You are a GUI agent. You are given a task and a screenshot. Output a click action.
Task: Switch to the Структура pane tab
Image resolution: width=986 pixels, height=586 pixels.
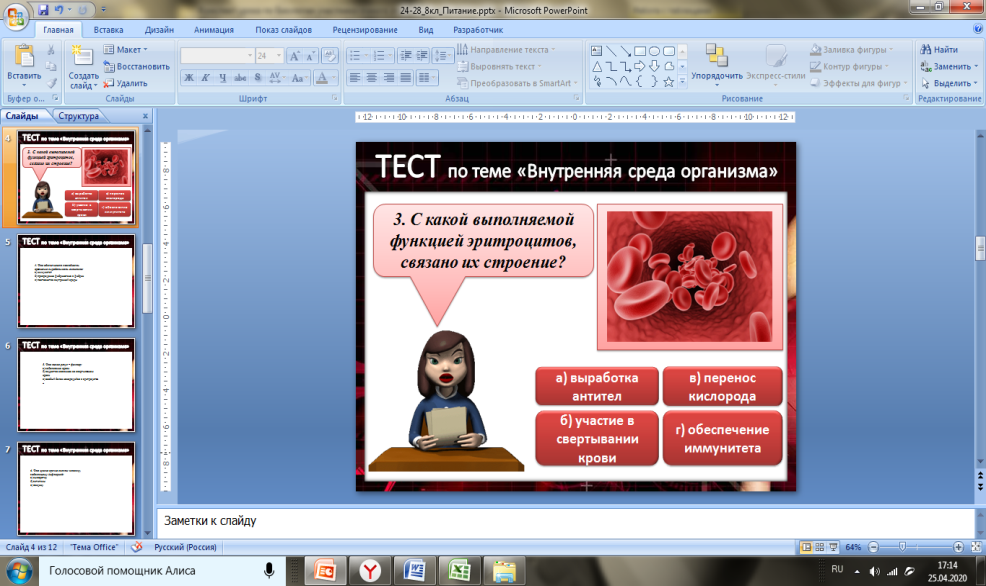point(78,117)
